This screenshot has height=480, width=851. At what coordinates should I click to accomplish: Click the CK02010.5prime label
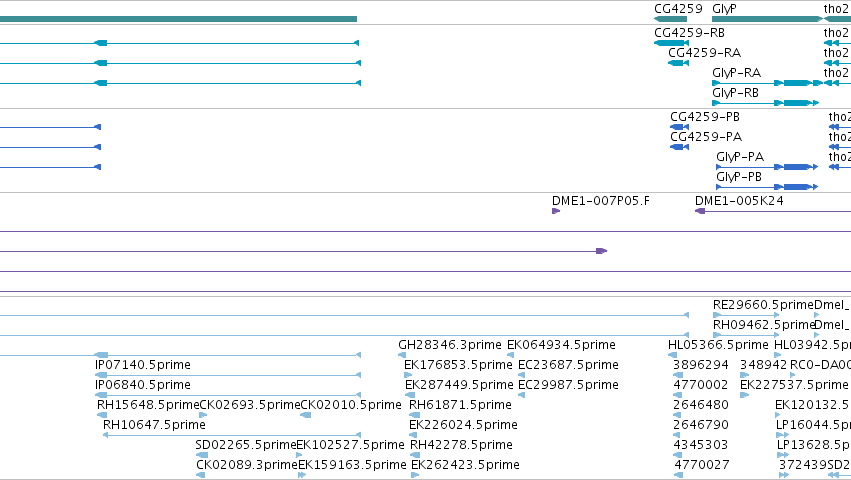[351, 405]
